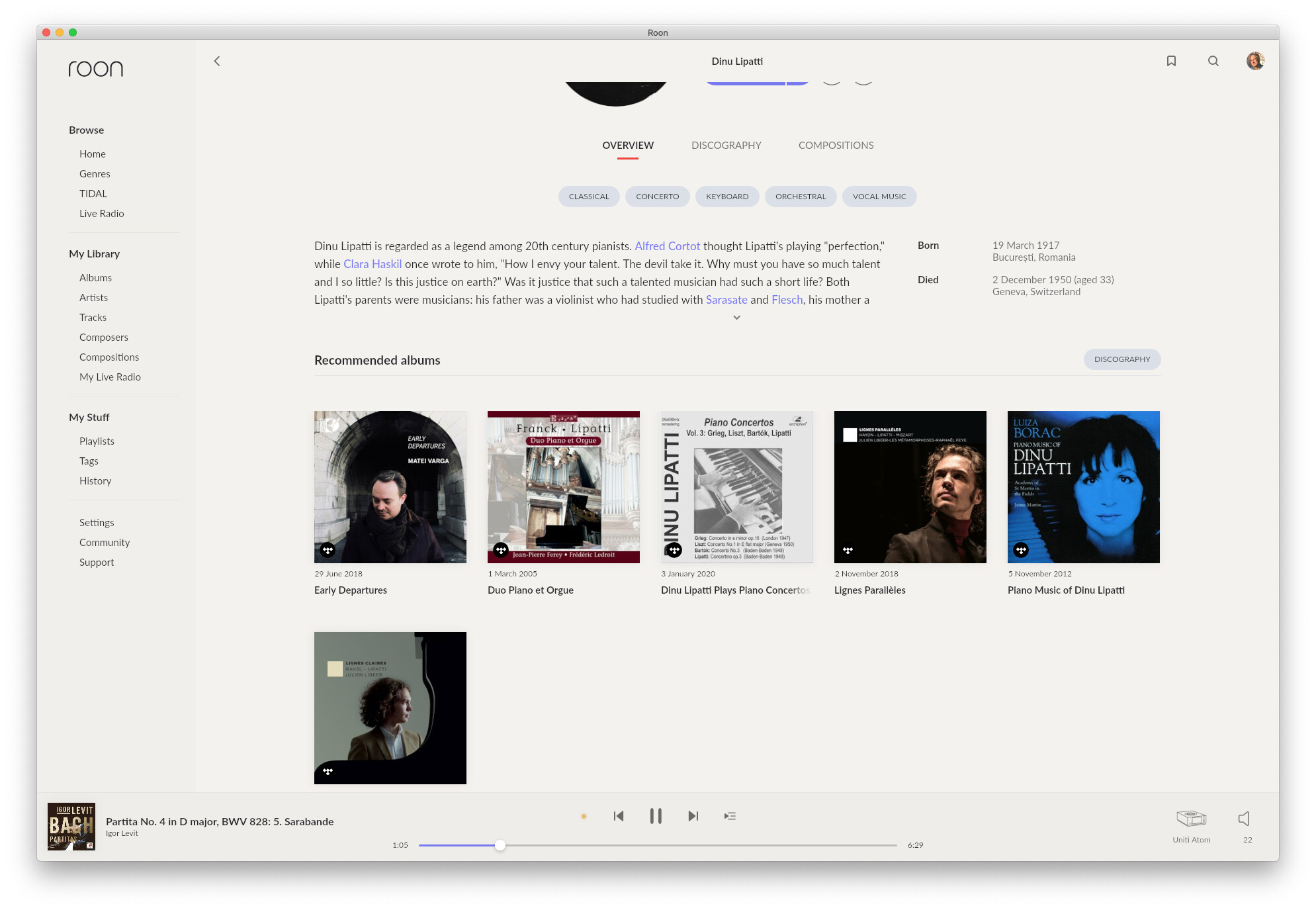Skip to previous track

pos(619,816)
